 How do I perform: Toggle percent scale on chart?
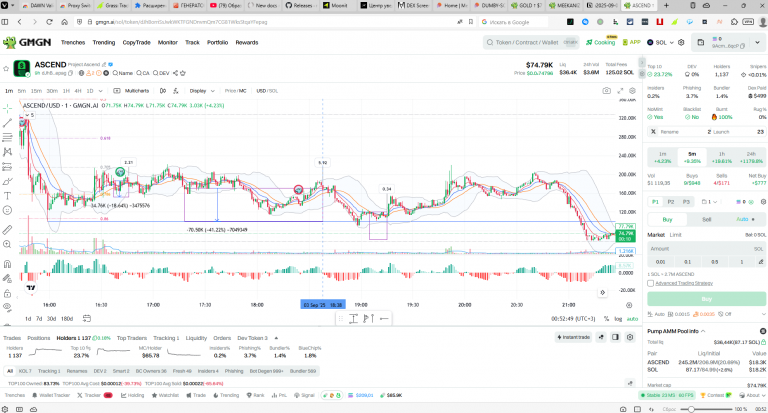point(606,319)
